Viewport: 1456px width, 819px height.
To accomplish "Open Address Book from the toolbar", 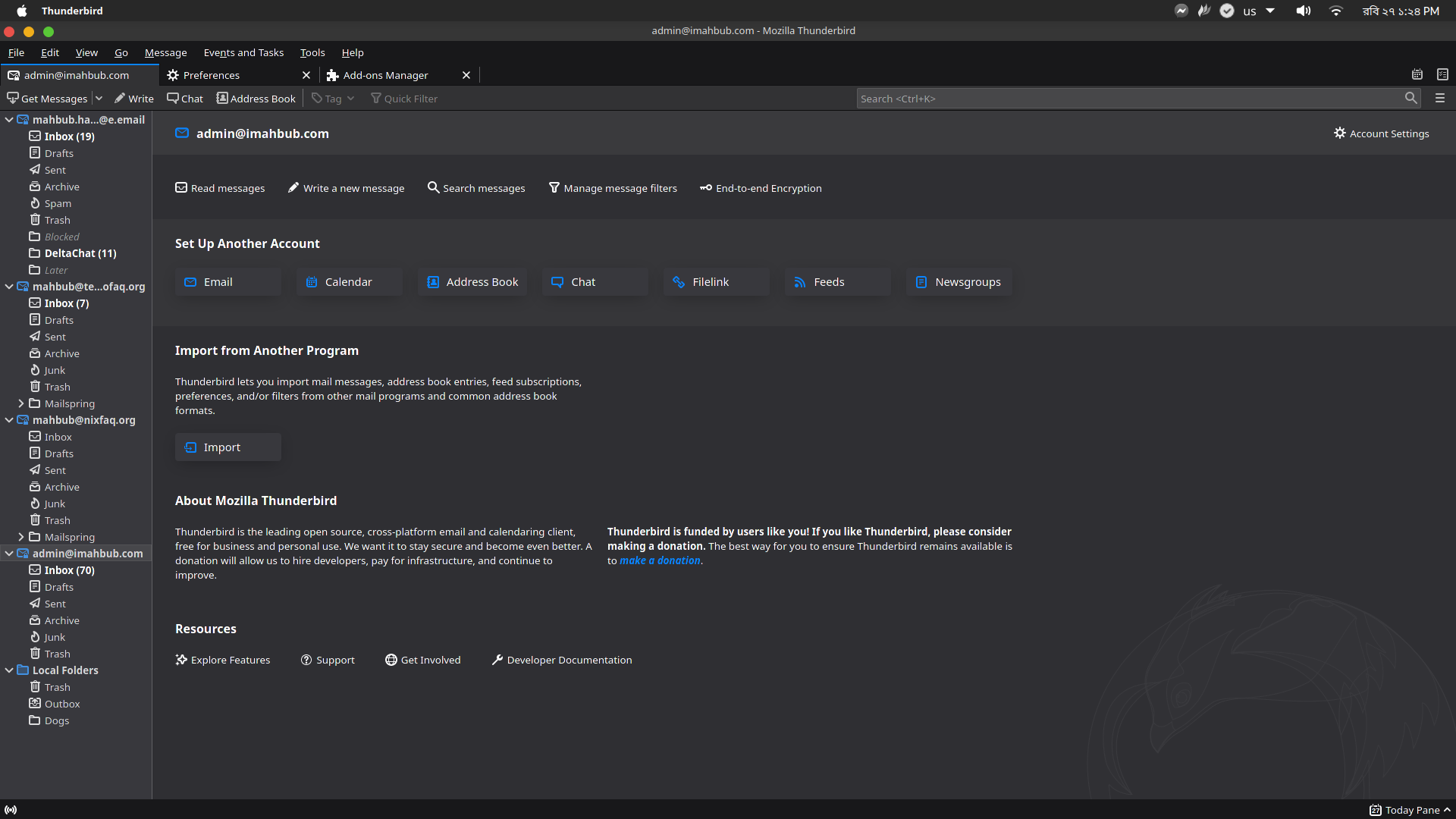I will point(256,99).
